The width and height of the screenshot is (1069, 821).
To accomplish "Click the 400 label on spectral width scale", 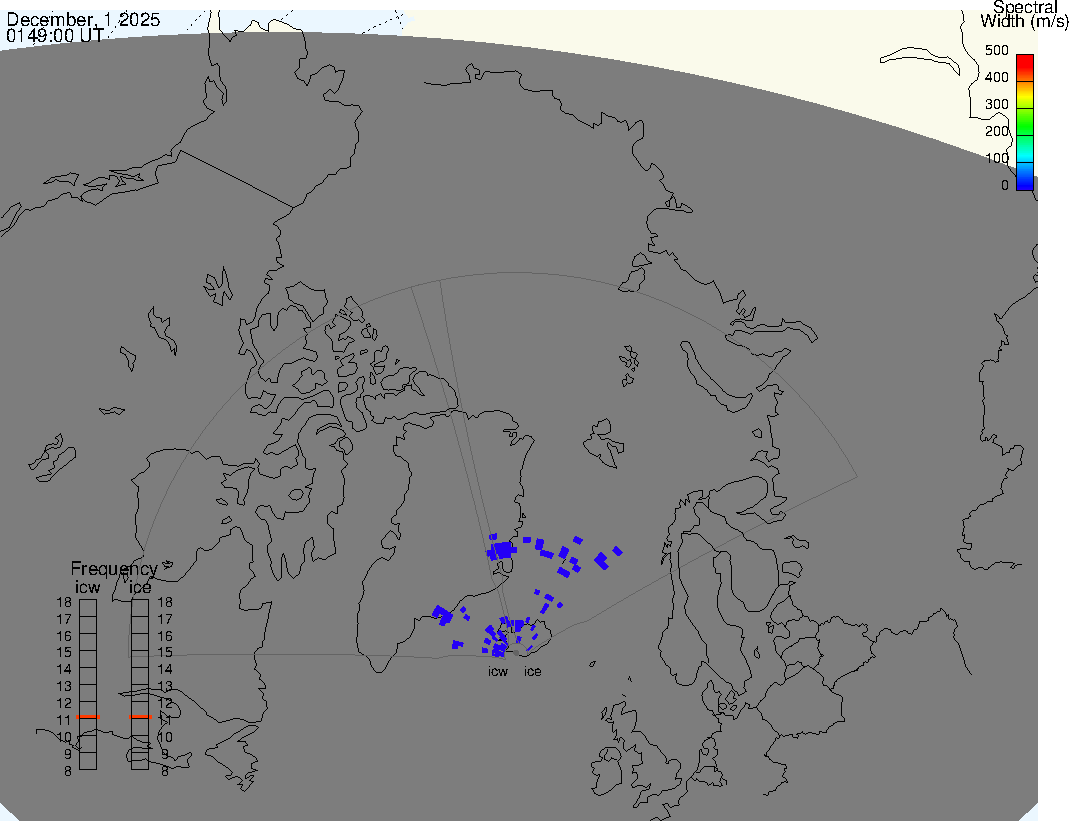I will click(997, 77).
